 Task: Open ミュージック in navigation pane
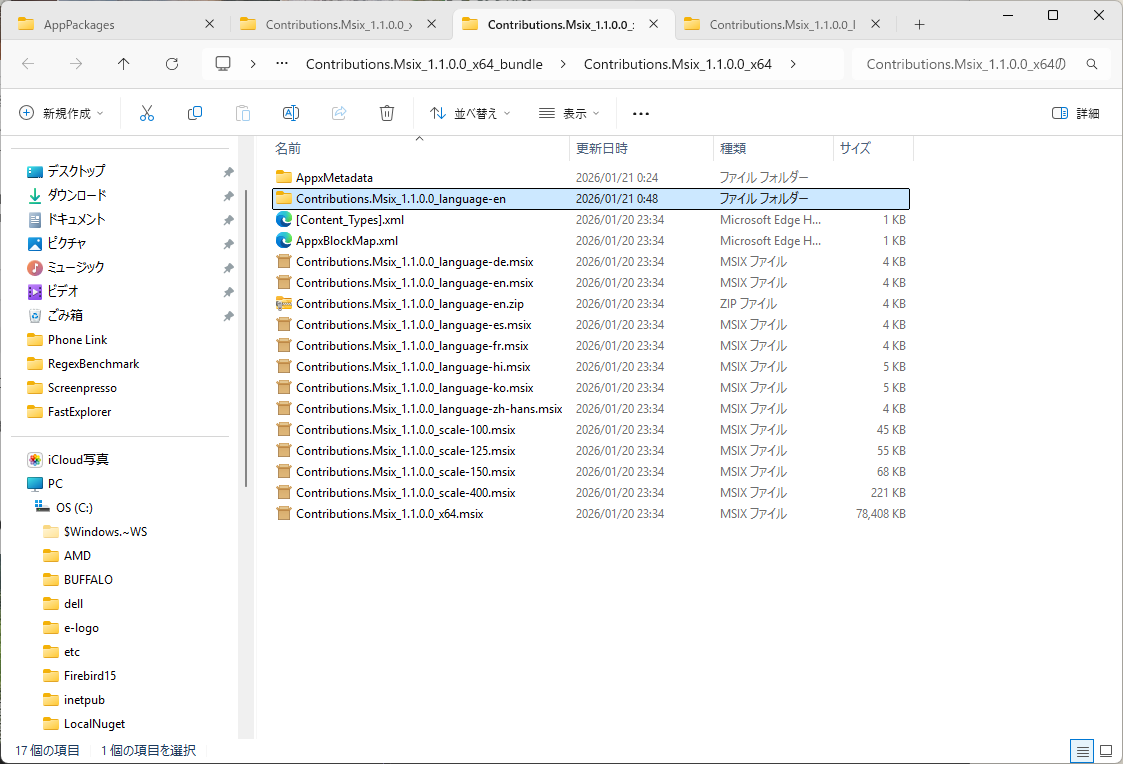[76, 267]
